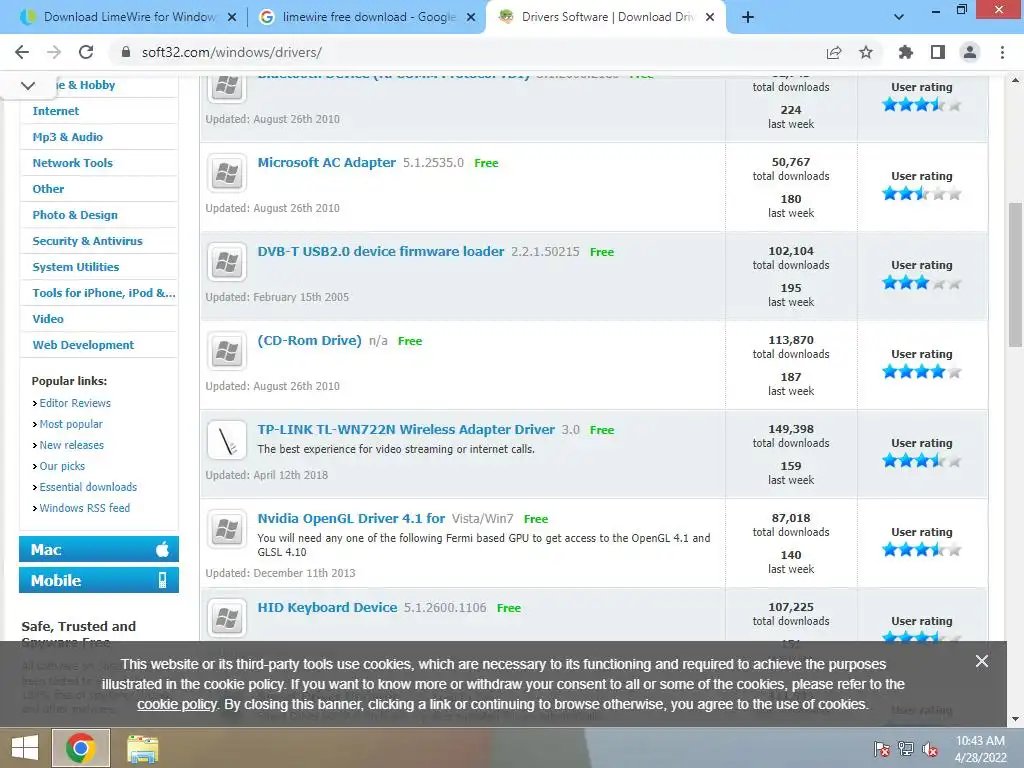Viewport: 1024px width, 768px height.
Task: Open a new browser tab
Action: (x=748, y=17)
